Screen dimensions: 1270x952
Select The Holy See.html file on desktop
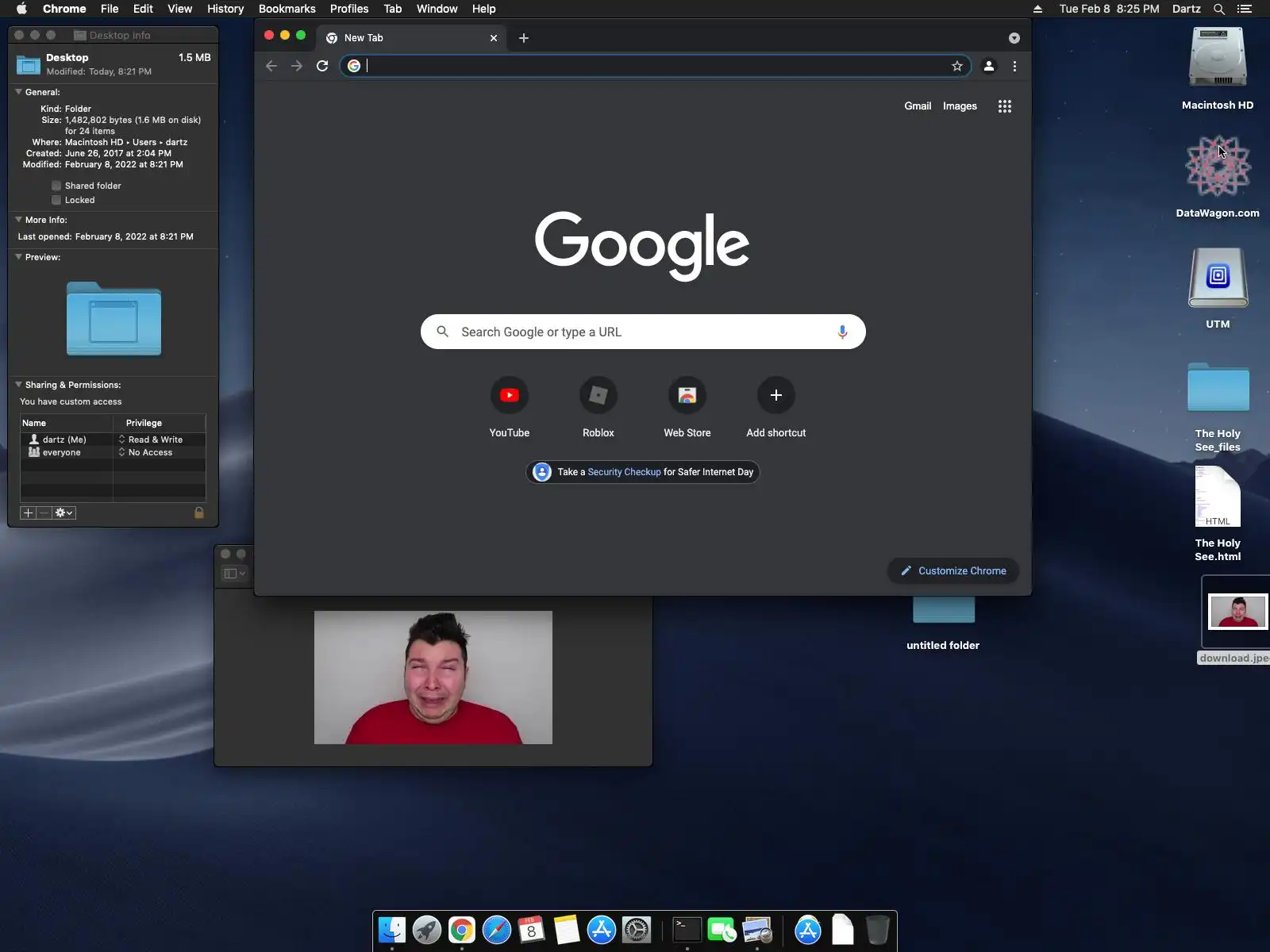pos(1218,497)
